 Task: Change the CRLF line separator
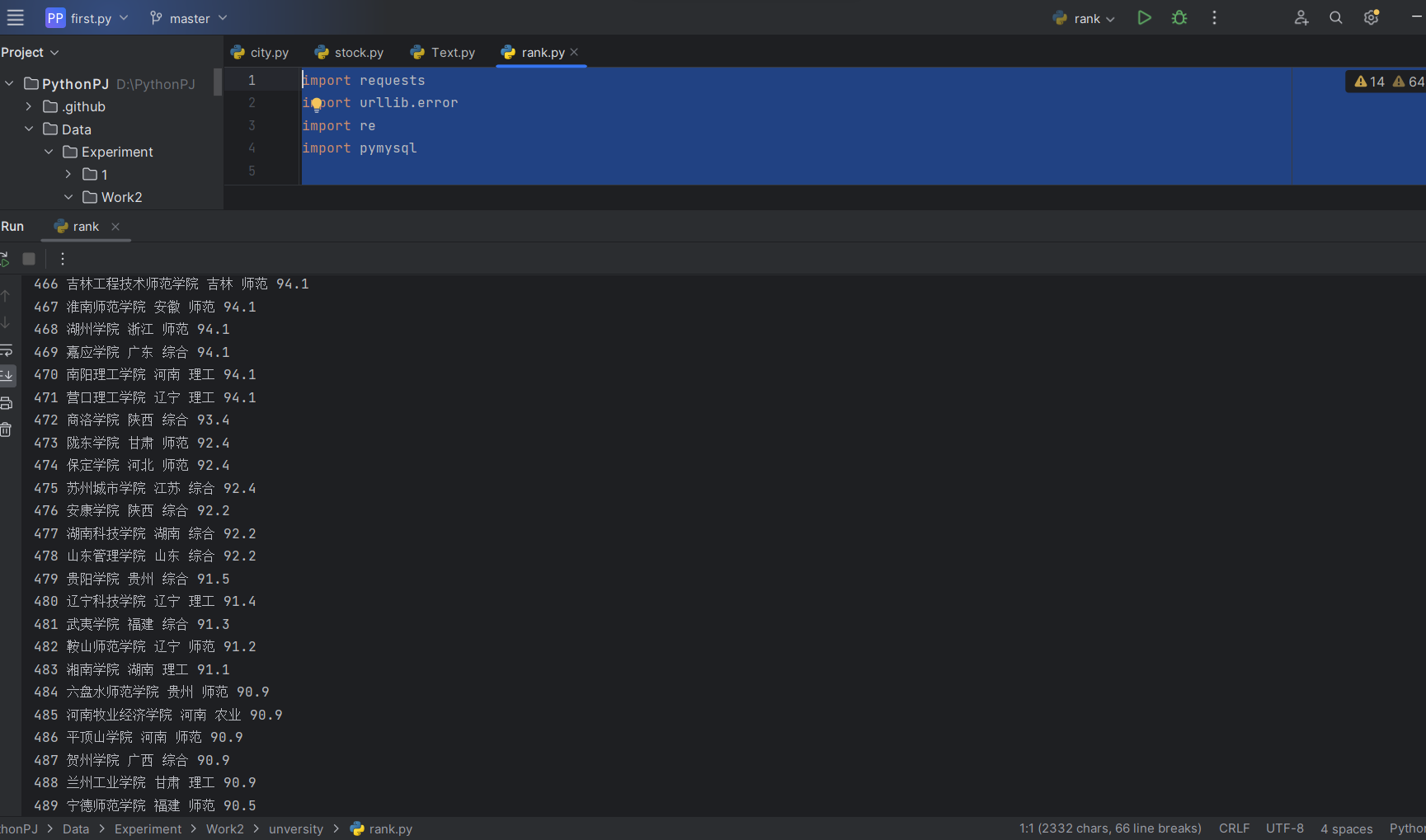pyautogui.click(x=1234, y=828)
